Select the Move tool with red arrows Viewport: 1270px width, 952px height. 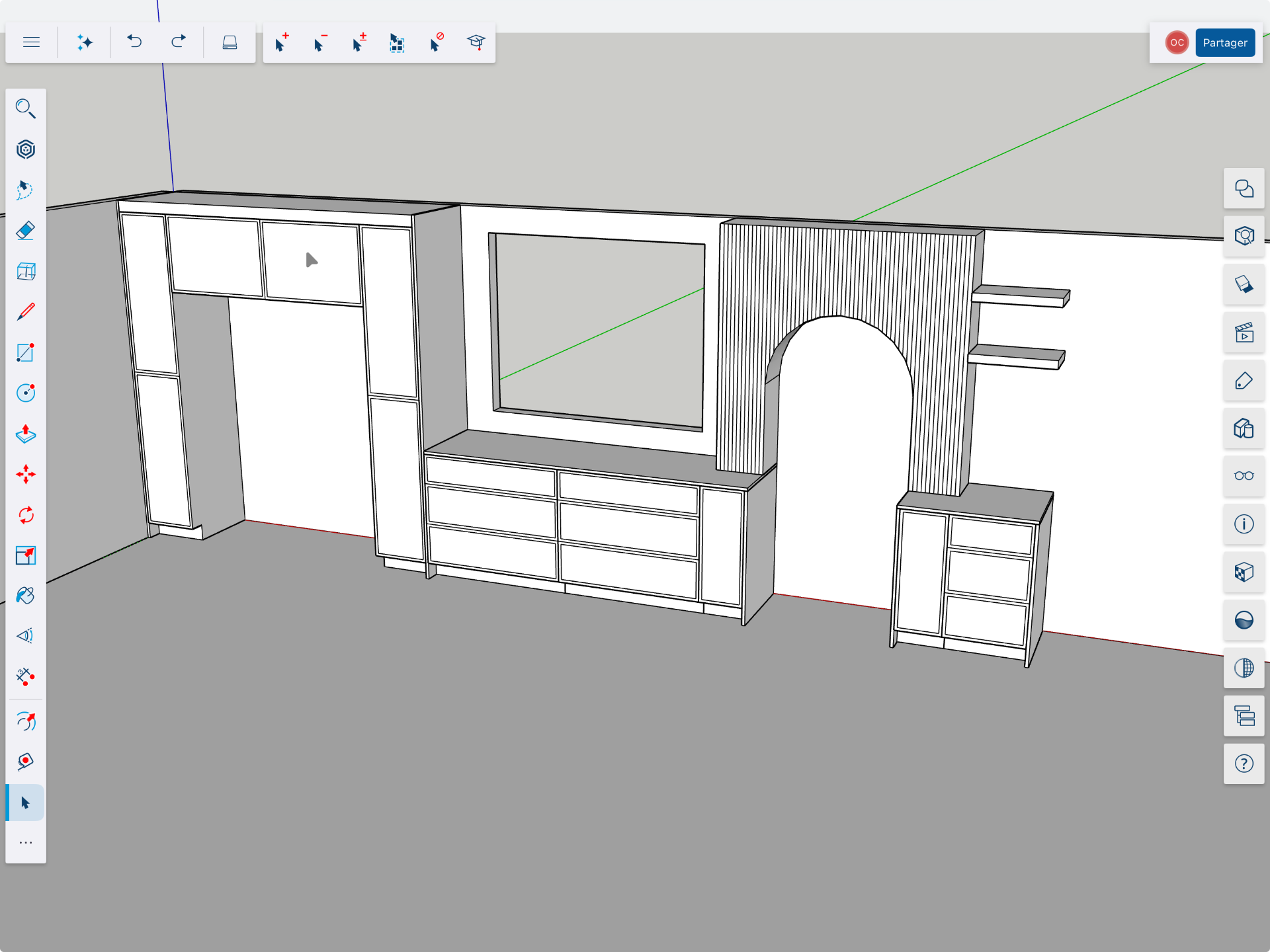tap(26, 474)
